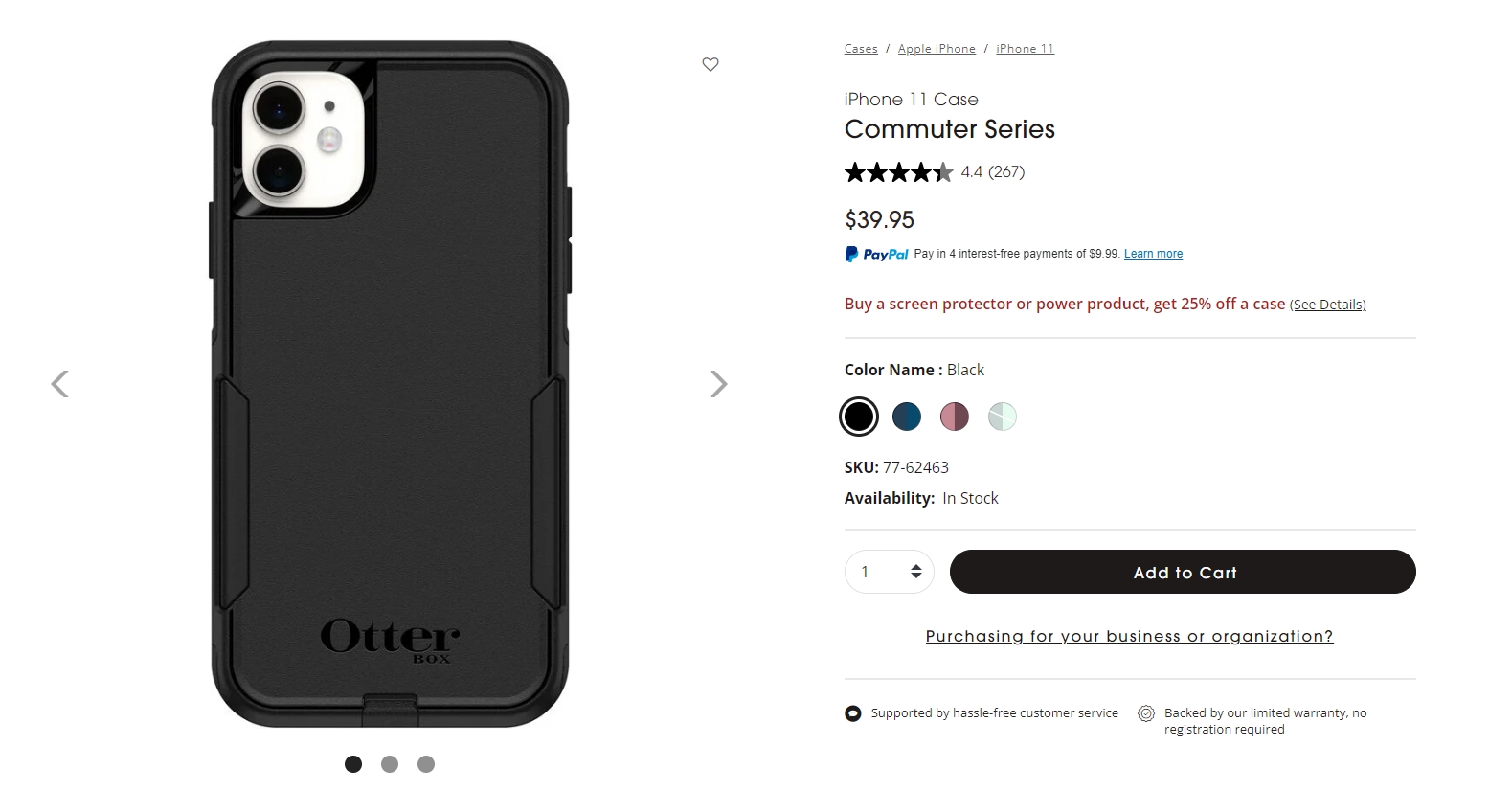1512x791 pixels.
Task: Open the Apple iPhone breadcrumb
Action: (x=937, y=49)
